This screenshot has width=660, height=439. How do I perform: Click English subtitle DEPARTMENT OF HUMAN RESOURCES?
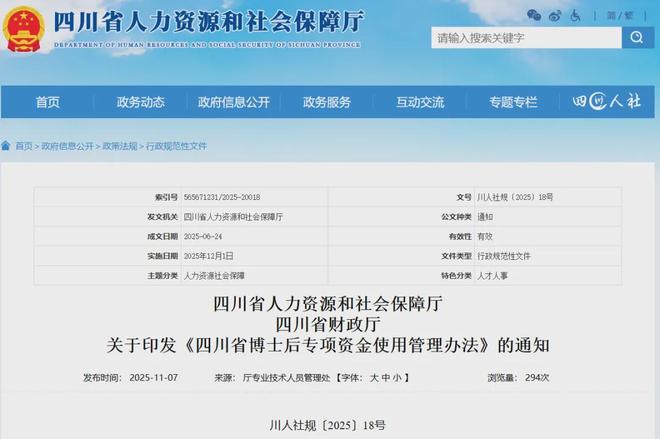click(x=121, y=44)
